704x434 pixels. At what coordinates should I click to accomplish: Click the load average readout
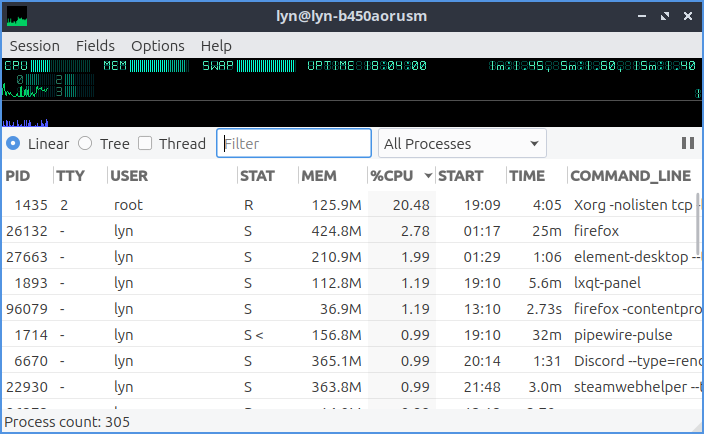coord(591,66)
